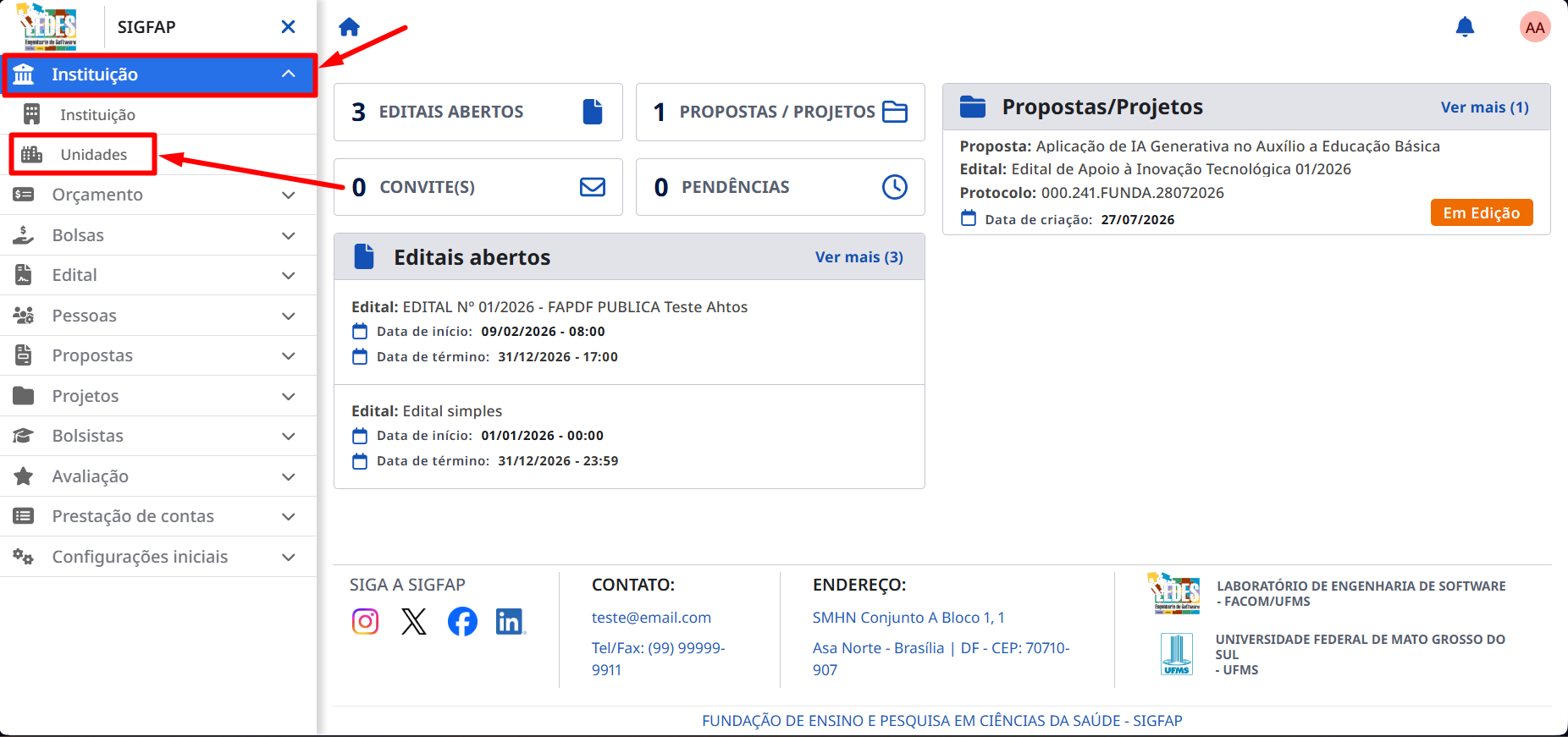This screenshot has width=1568, height=737.
Task: Expand the Orçamento menu section
Action: tap(158, 195)
